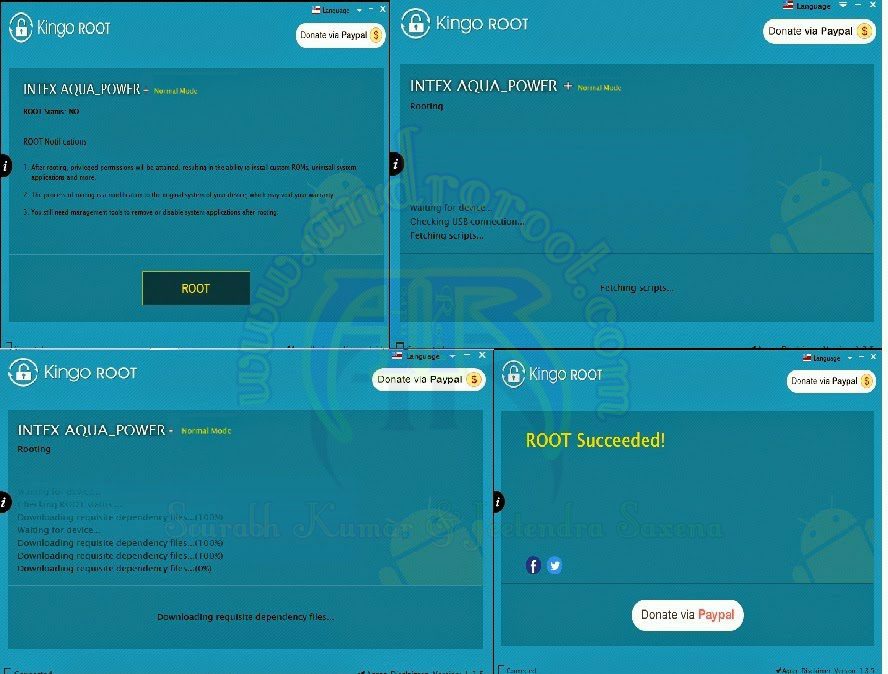Click the flag icon in the ROOT Succeeded window

coord(807,357)
